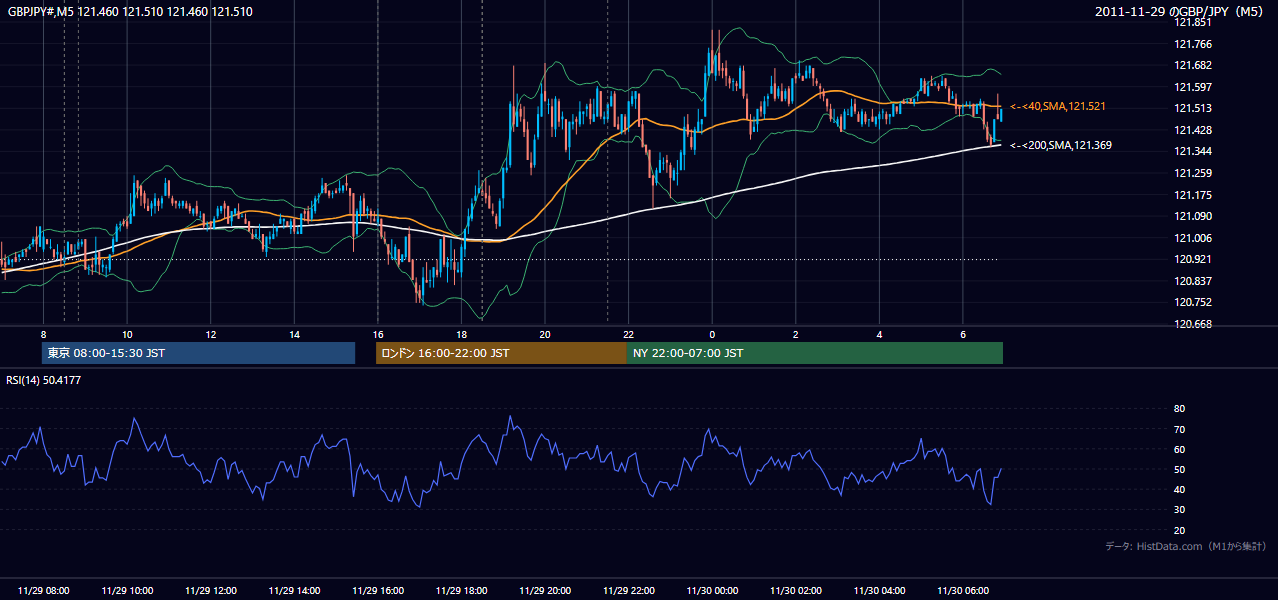Click hour tick 4 below the price chart
The width and height of the screenshot is (1278, 600).
click(879, 334)
